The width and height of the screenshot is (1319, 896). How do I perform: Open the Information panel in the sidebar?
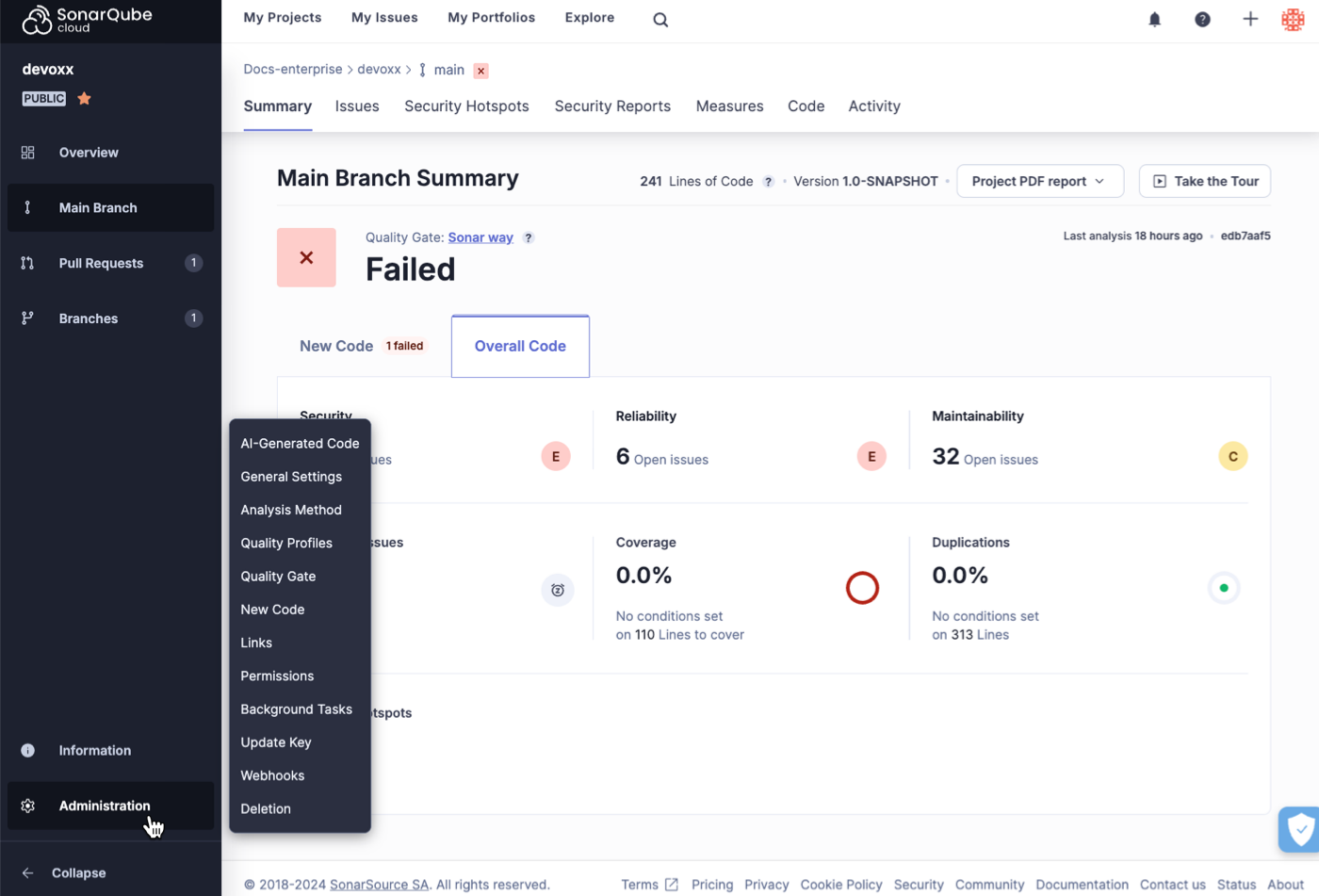point(94,750)
